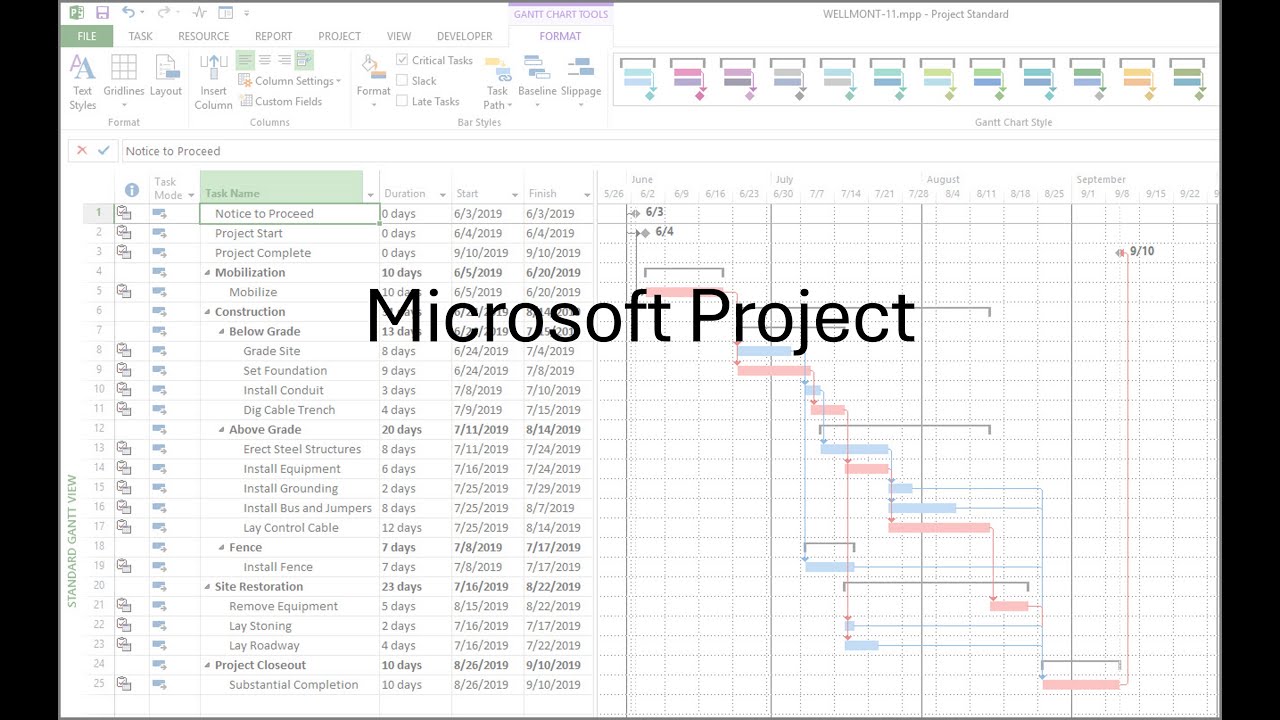
Task: Switch to the REPORT ribbon tab
Action: click(x=273, y=36)
